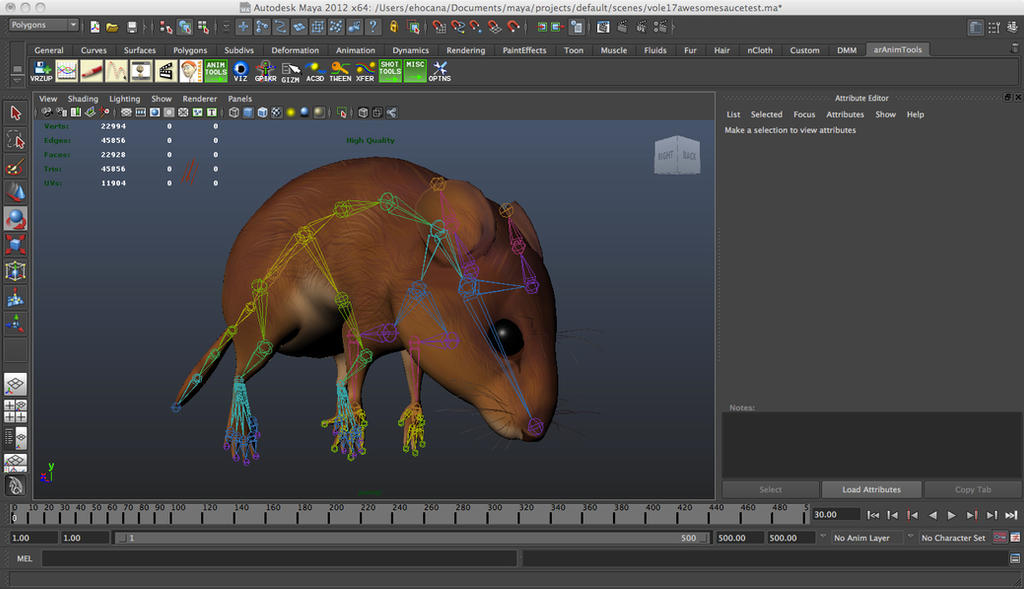Click the Render Current Frame clapper icon
This screenshot has height=589, width=1024.
[x=622, y=27]
